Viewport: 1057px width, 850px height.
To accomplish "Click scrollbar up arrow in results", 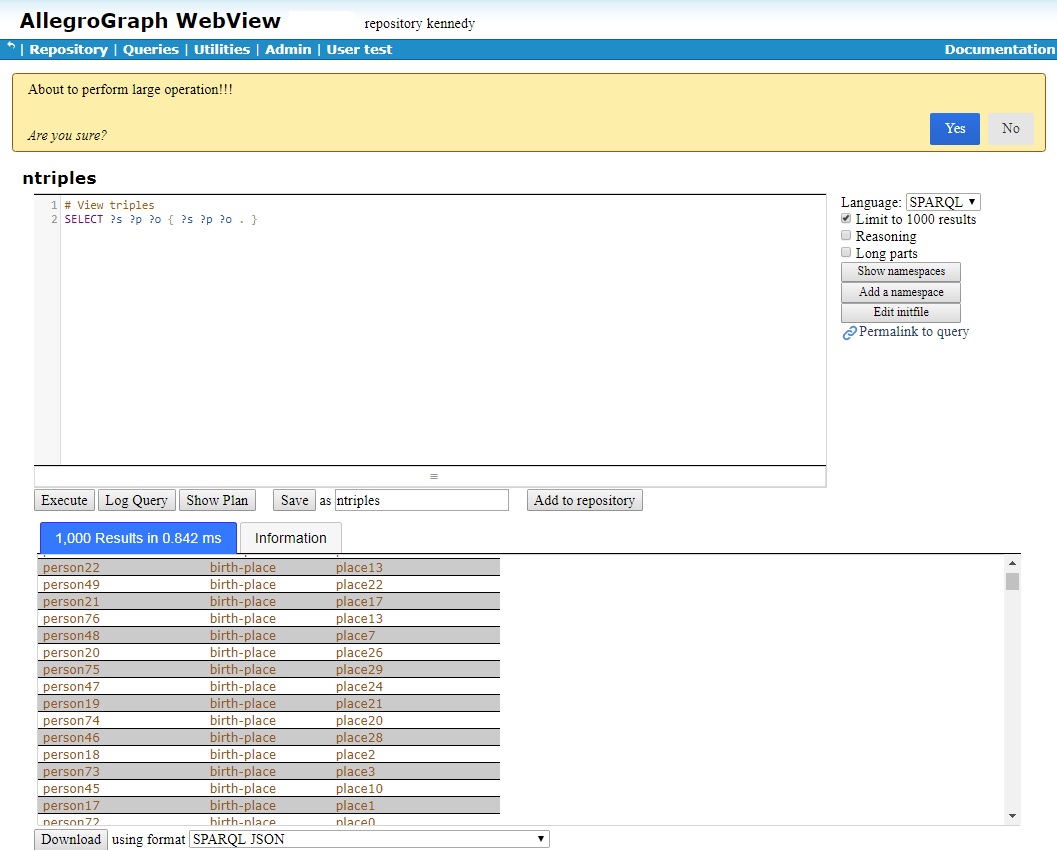I will tap(1012, 564).
